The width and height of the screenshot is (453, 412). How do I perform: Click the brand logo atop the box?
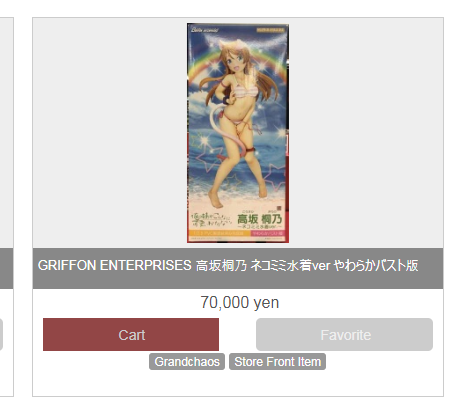coord(204,29)
